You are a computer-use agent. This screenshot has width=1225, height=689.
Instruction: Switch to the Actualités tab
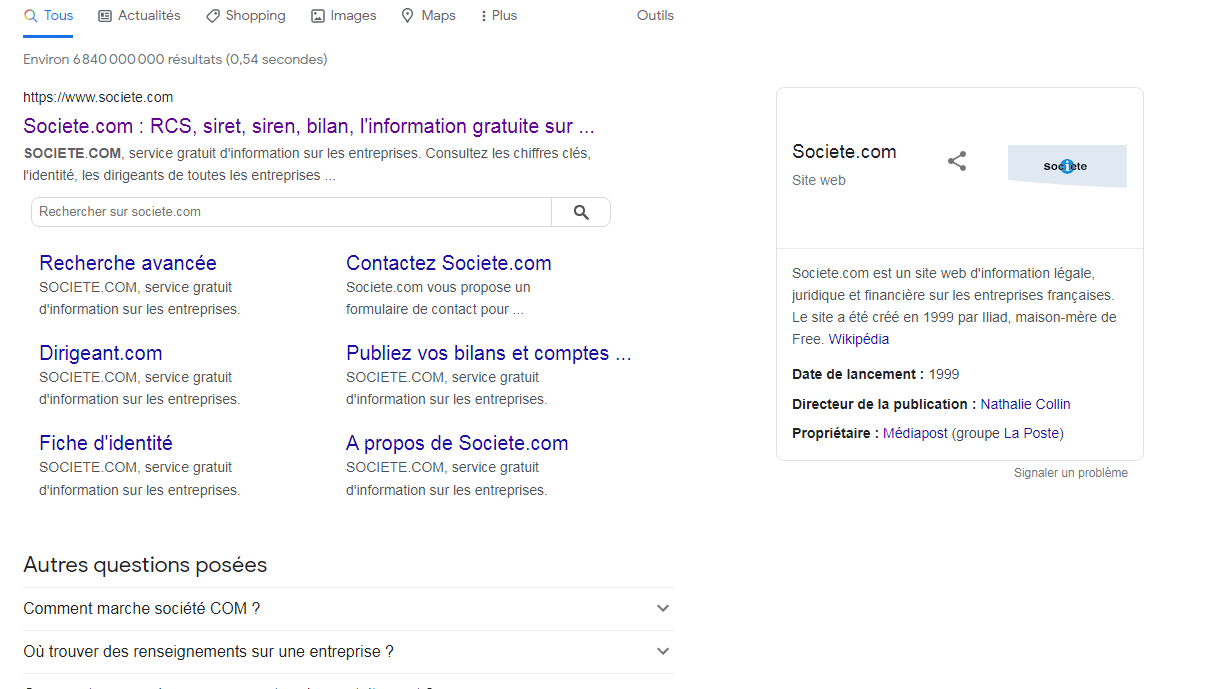[x=139, y=16]
